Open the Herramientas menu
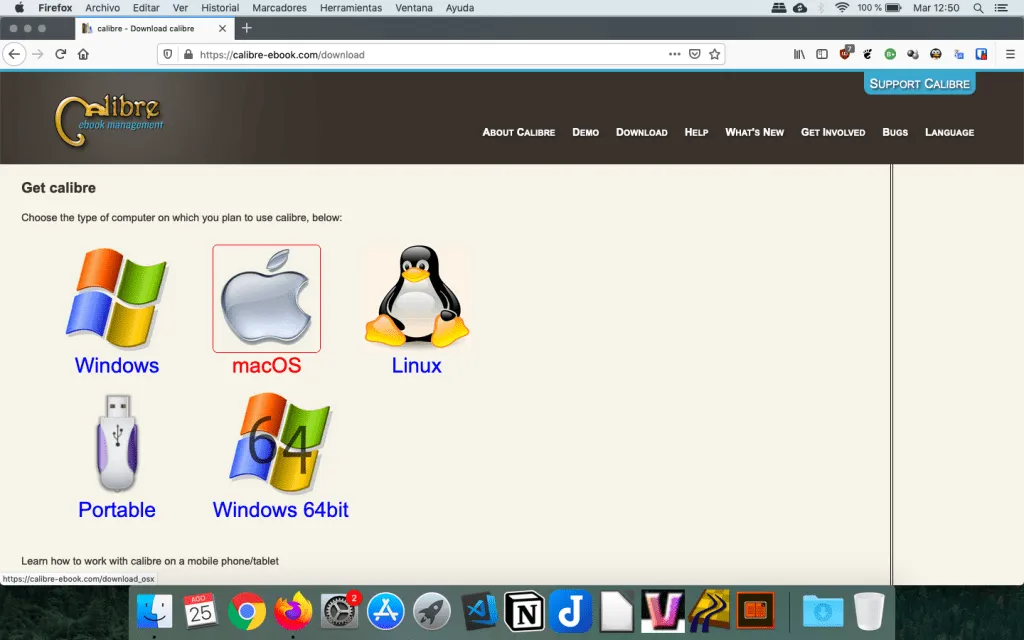 (x=351, y=8)
